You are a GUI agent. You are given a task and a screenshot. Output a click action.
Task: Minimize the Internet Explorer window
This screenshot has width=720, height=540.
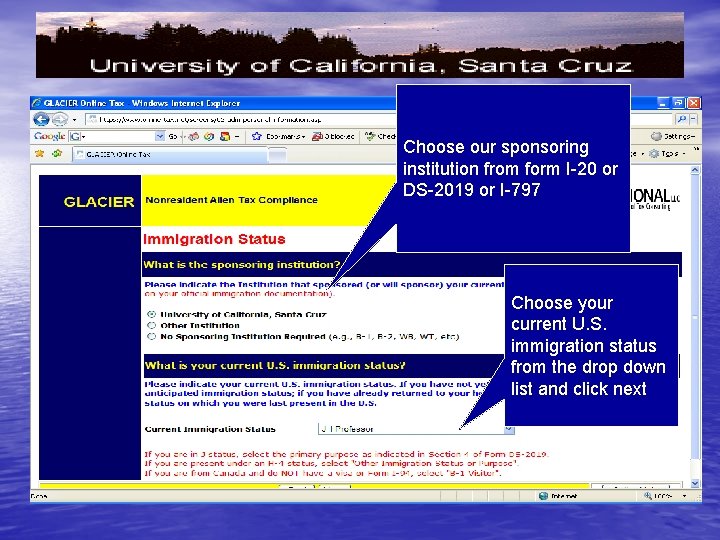(x=663, y=103)
